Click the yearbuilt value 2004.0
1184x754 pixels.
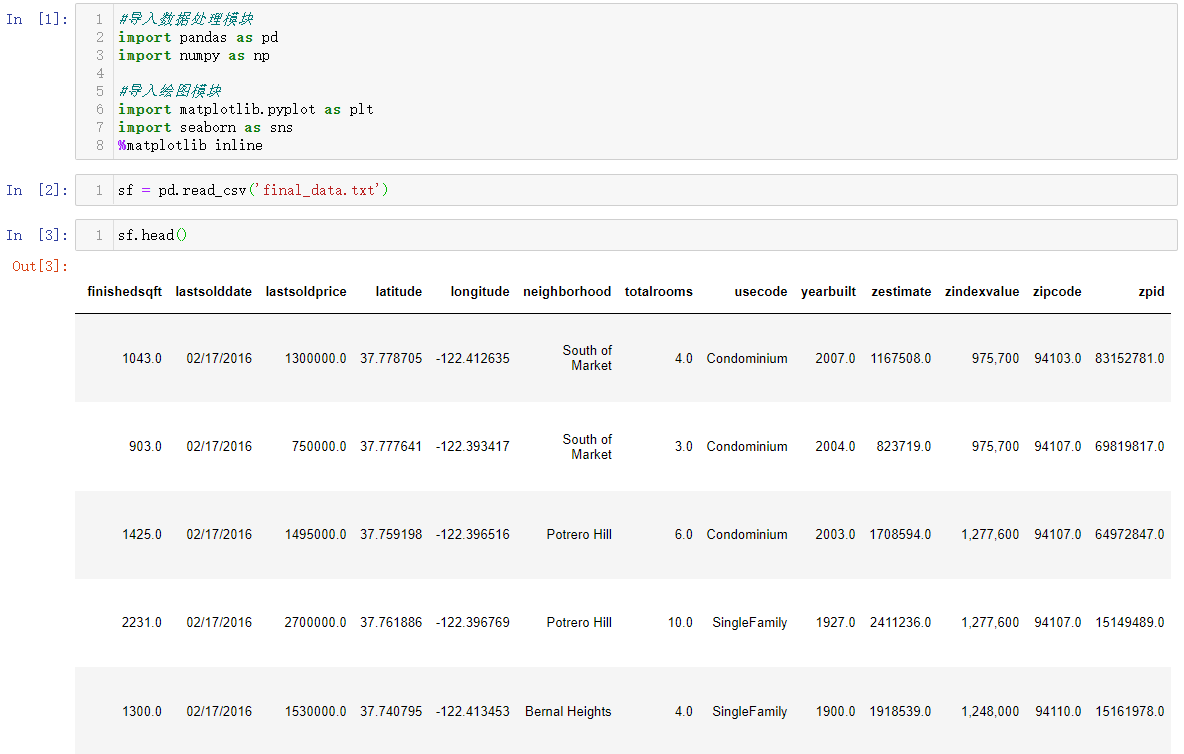coord(835,447)
